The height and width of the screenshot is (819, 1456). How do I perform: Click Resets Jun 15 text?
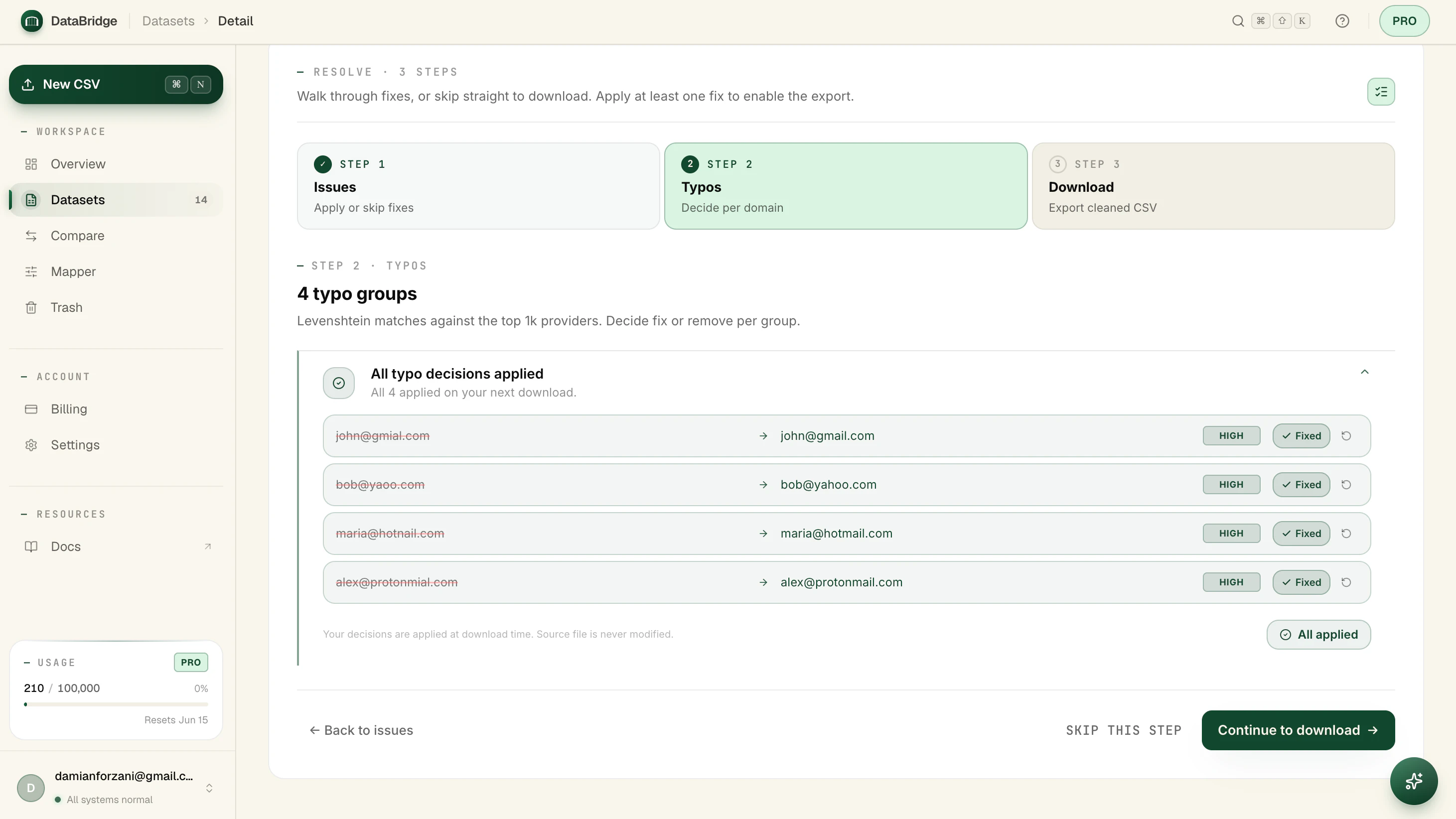176,719
